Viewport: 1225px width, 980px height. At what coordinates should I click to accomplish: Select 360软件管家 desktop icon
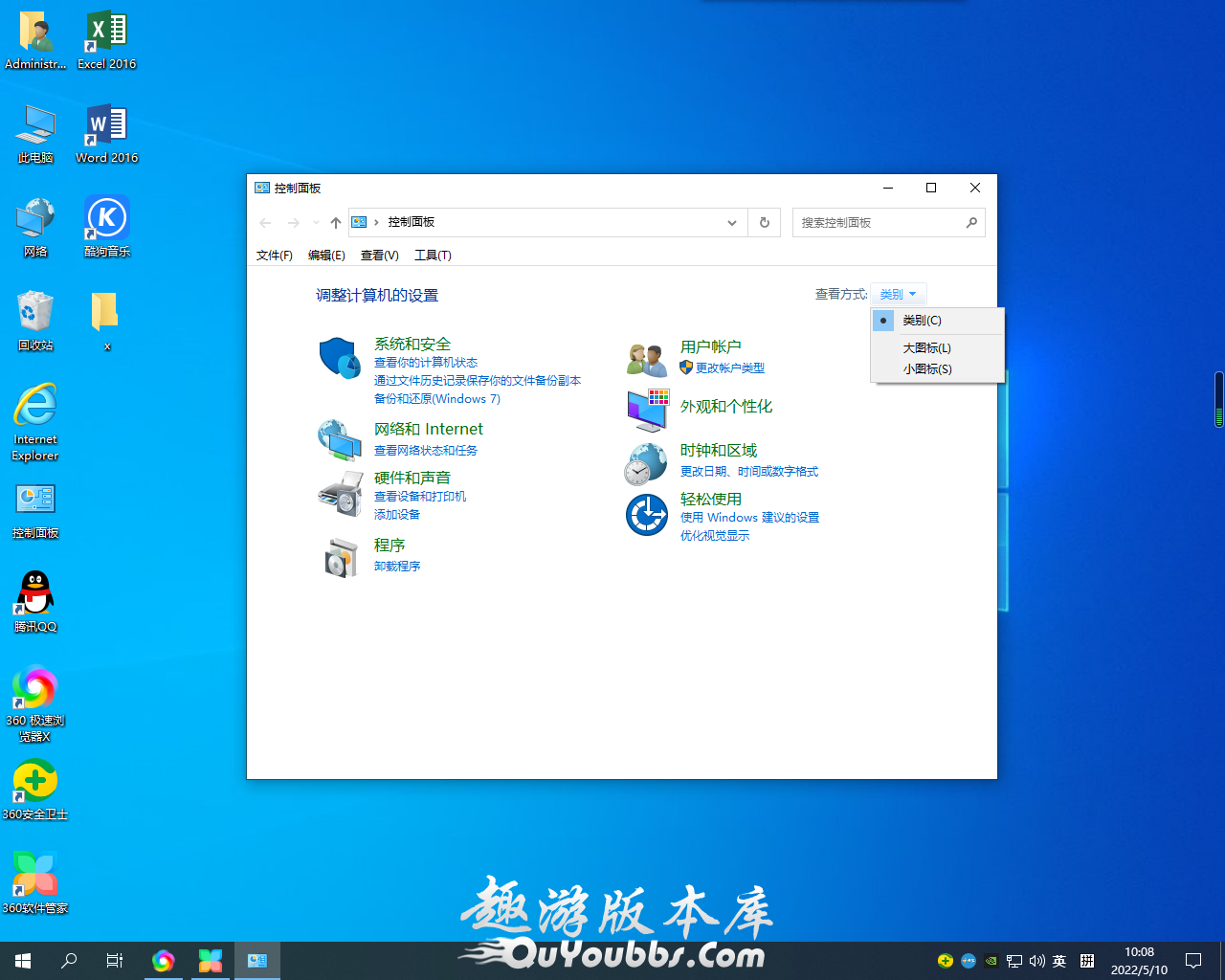[x=35, y=883]
